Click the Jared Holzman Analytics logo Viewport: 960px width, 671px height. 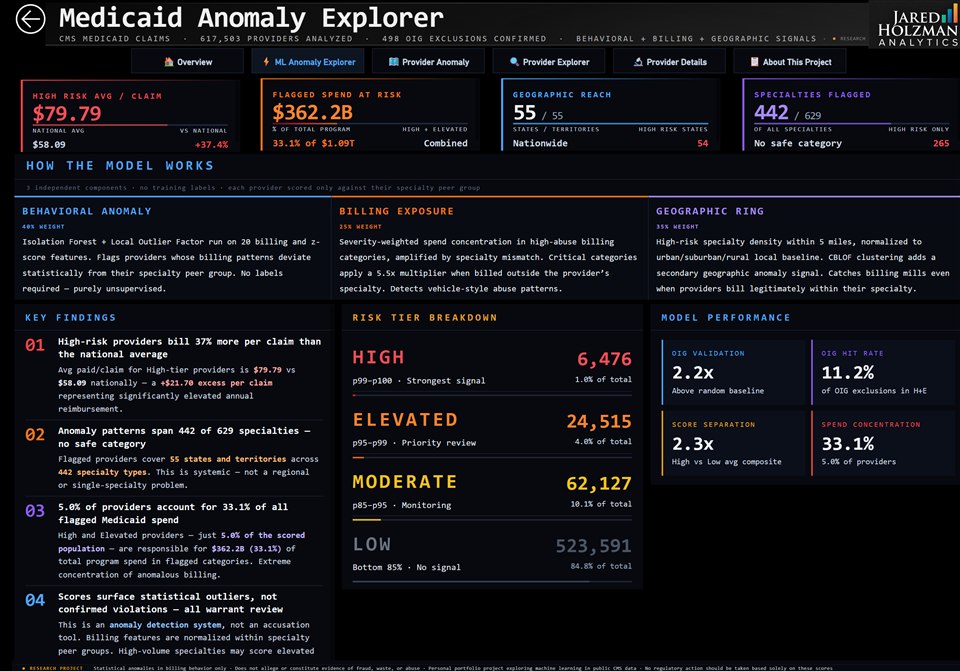coord(917,28)
